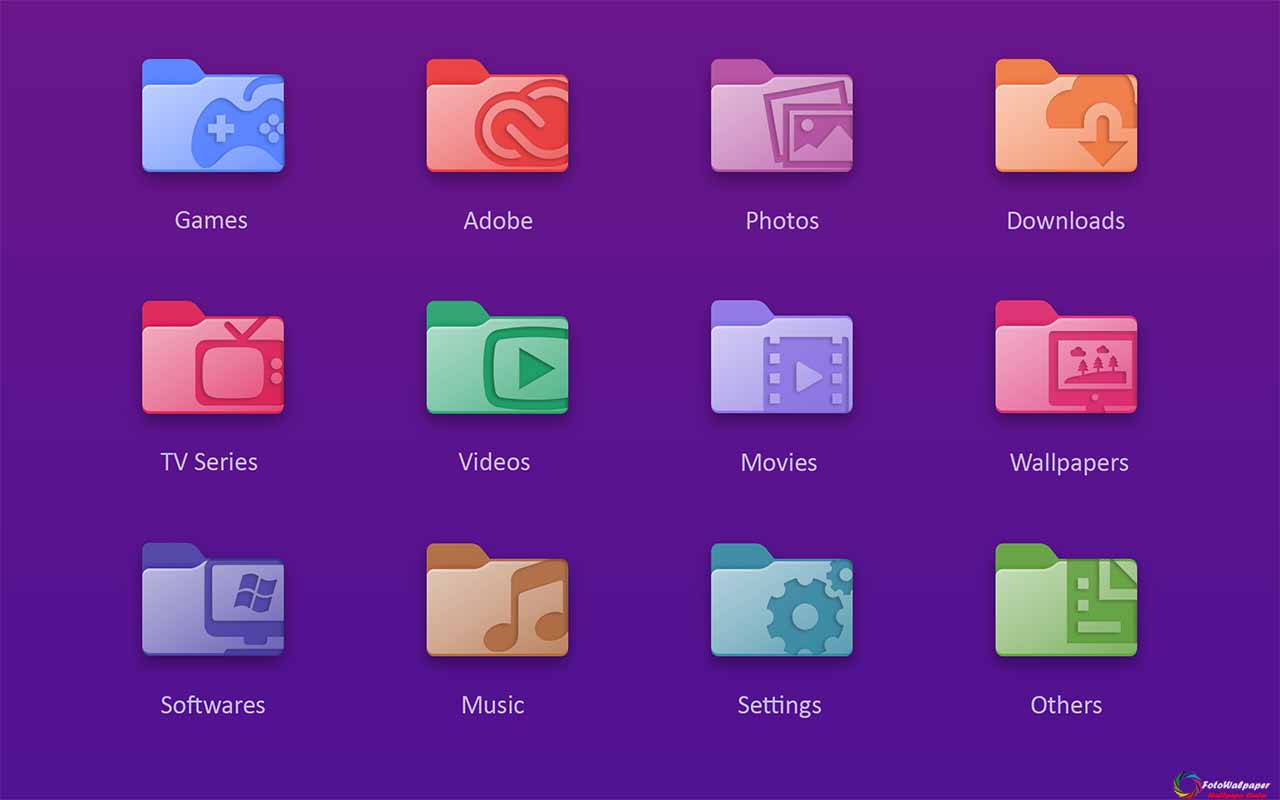Select the "Wallpapers" label

[x=1069, y=462]
